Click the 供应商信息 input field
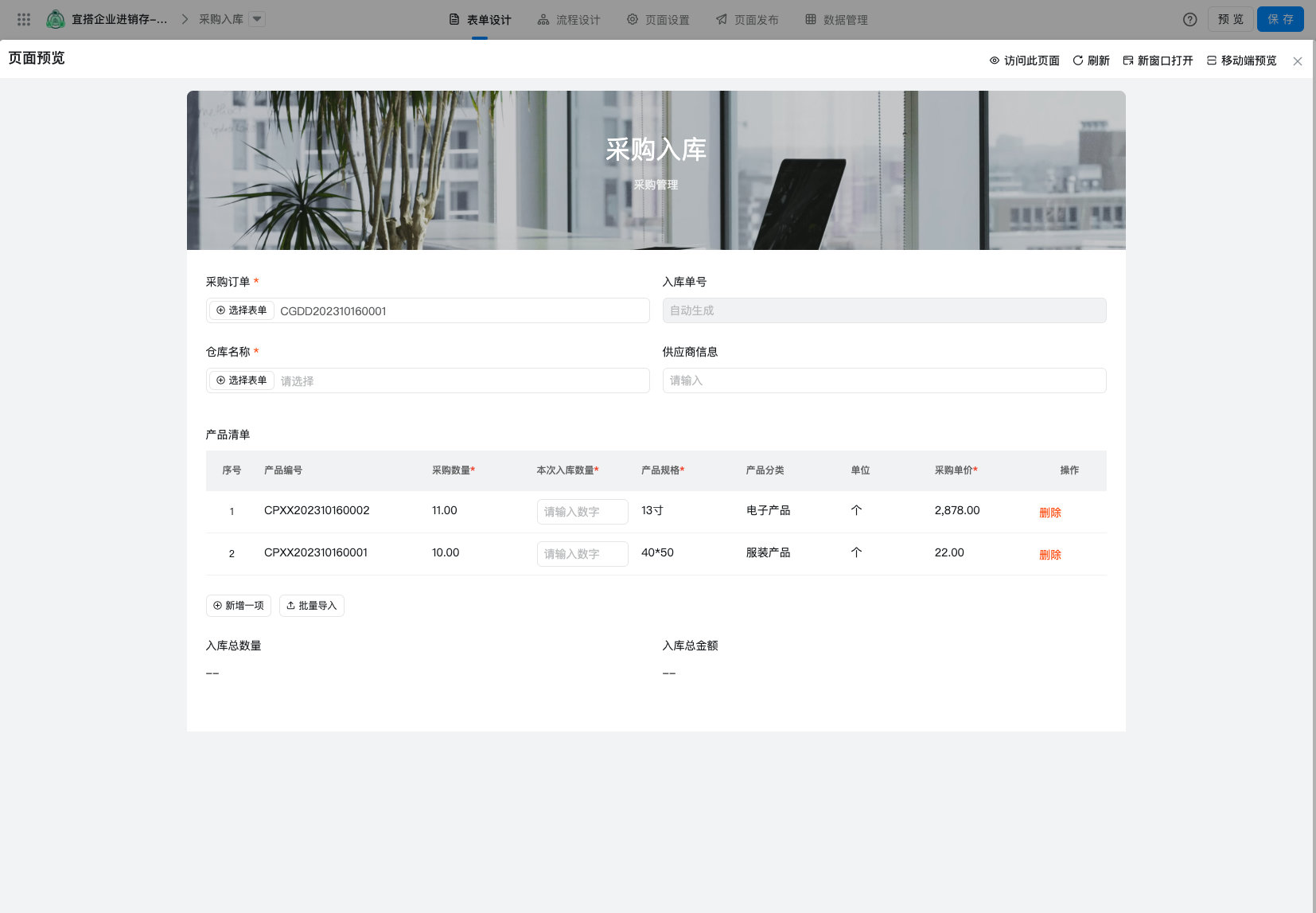1316x913 pixels. pos(884,380)
